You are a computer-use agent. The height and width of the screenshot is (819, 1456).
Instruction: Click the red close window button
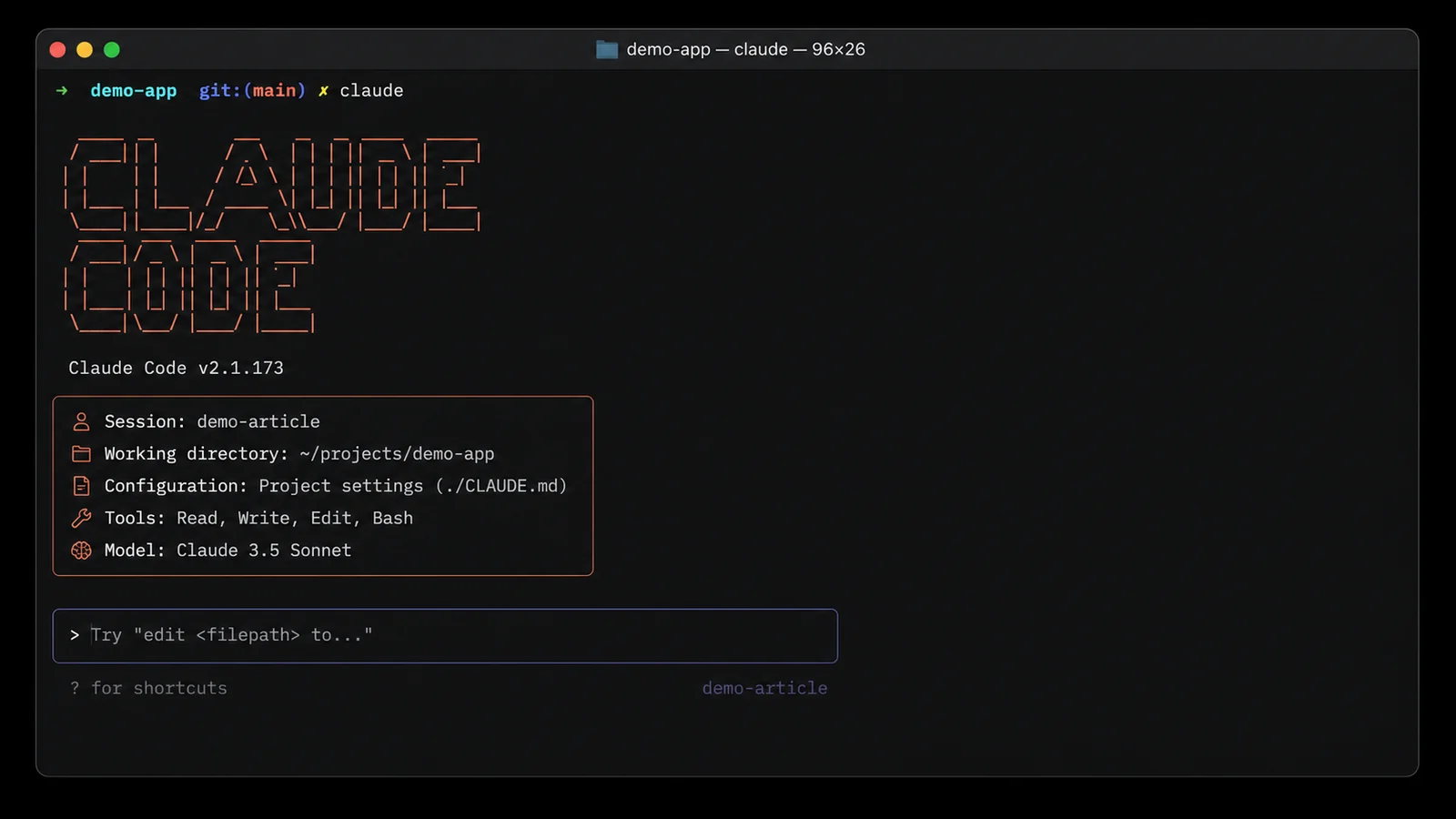pos(57,49)
